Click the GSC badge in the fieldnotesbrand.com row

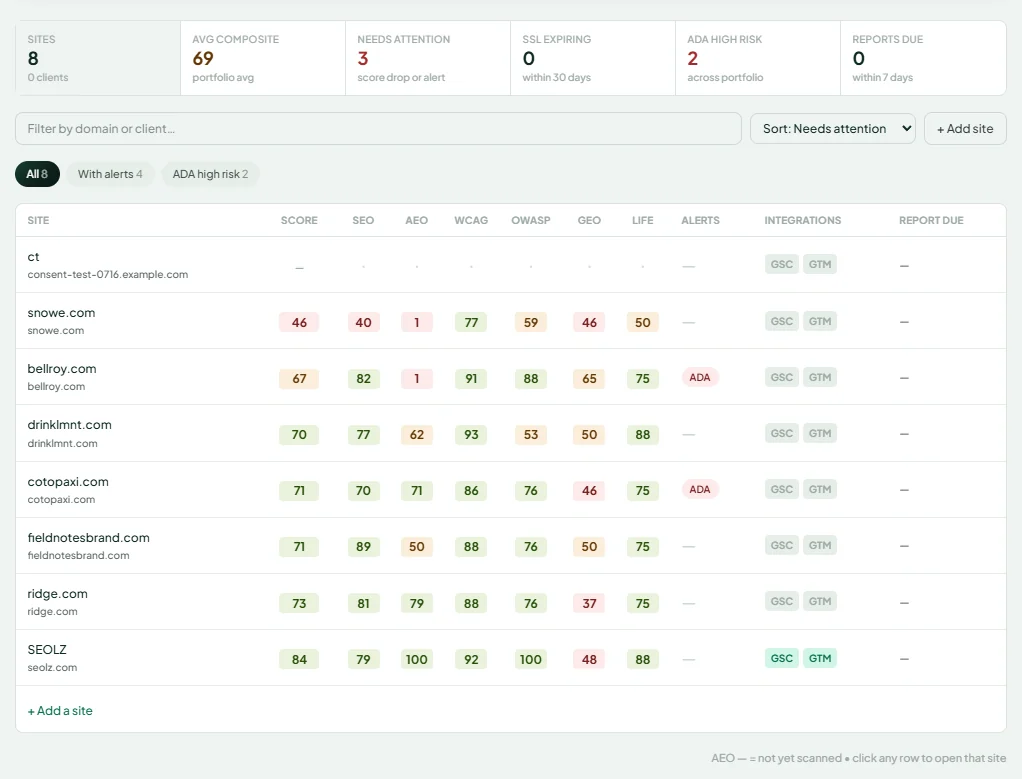click(x=781, y=546)
